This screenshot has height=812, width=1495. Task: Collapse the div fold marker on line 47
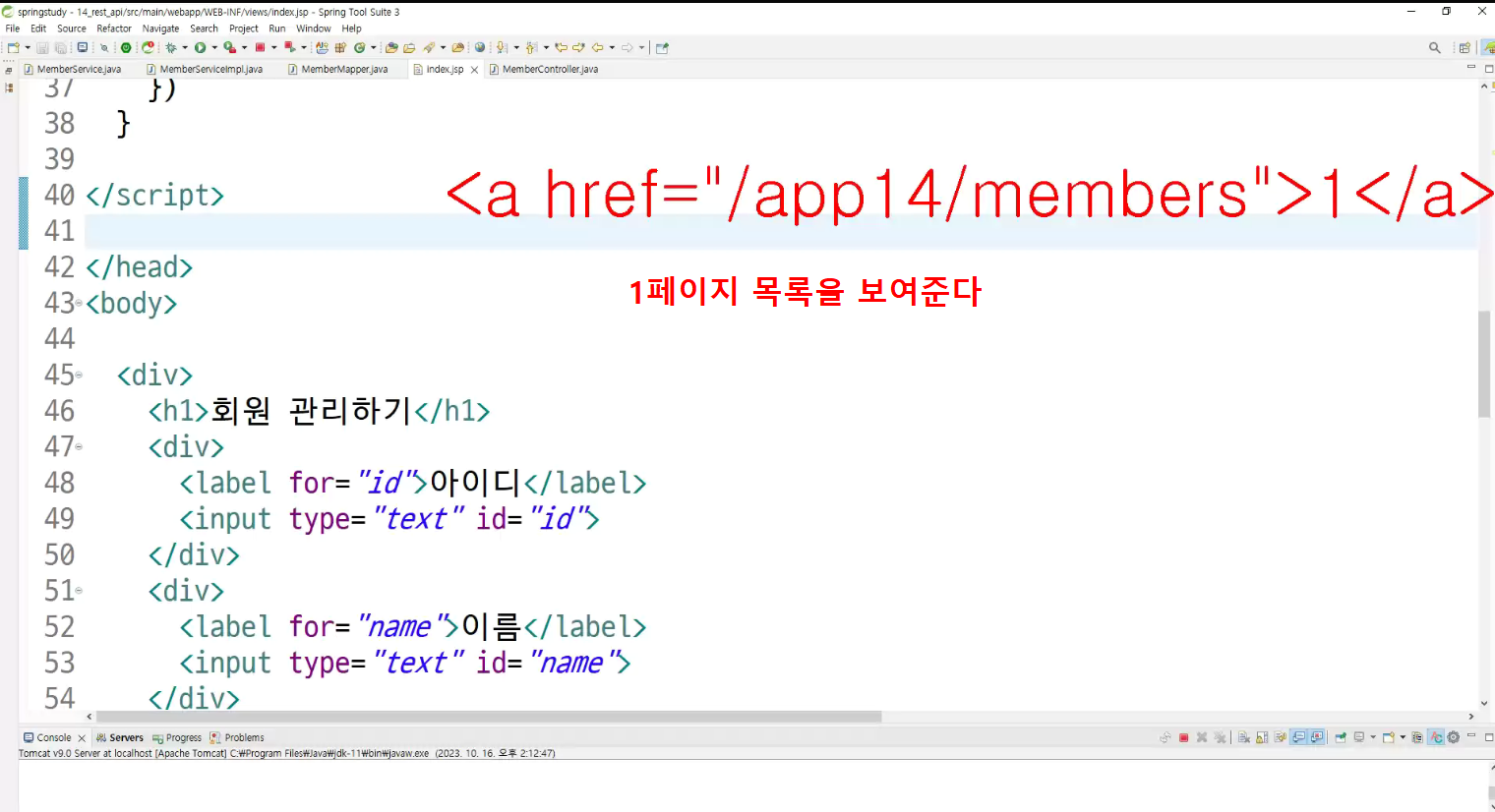[80, 446]
